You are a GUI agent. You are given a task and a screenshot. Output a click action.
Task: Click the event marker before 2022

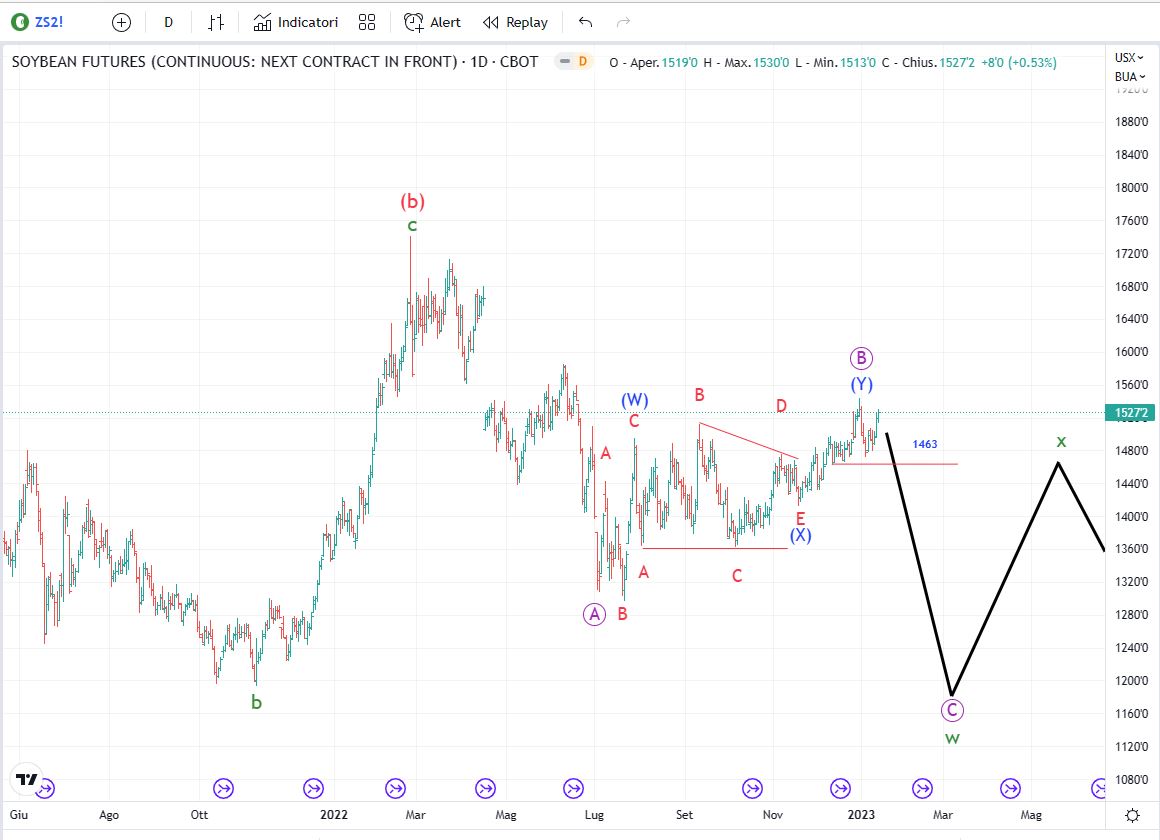click(x=314, y=789)
